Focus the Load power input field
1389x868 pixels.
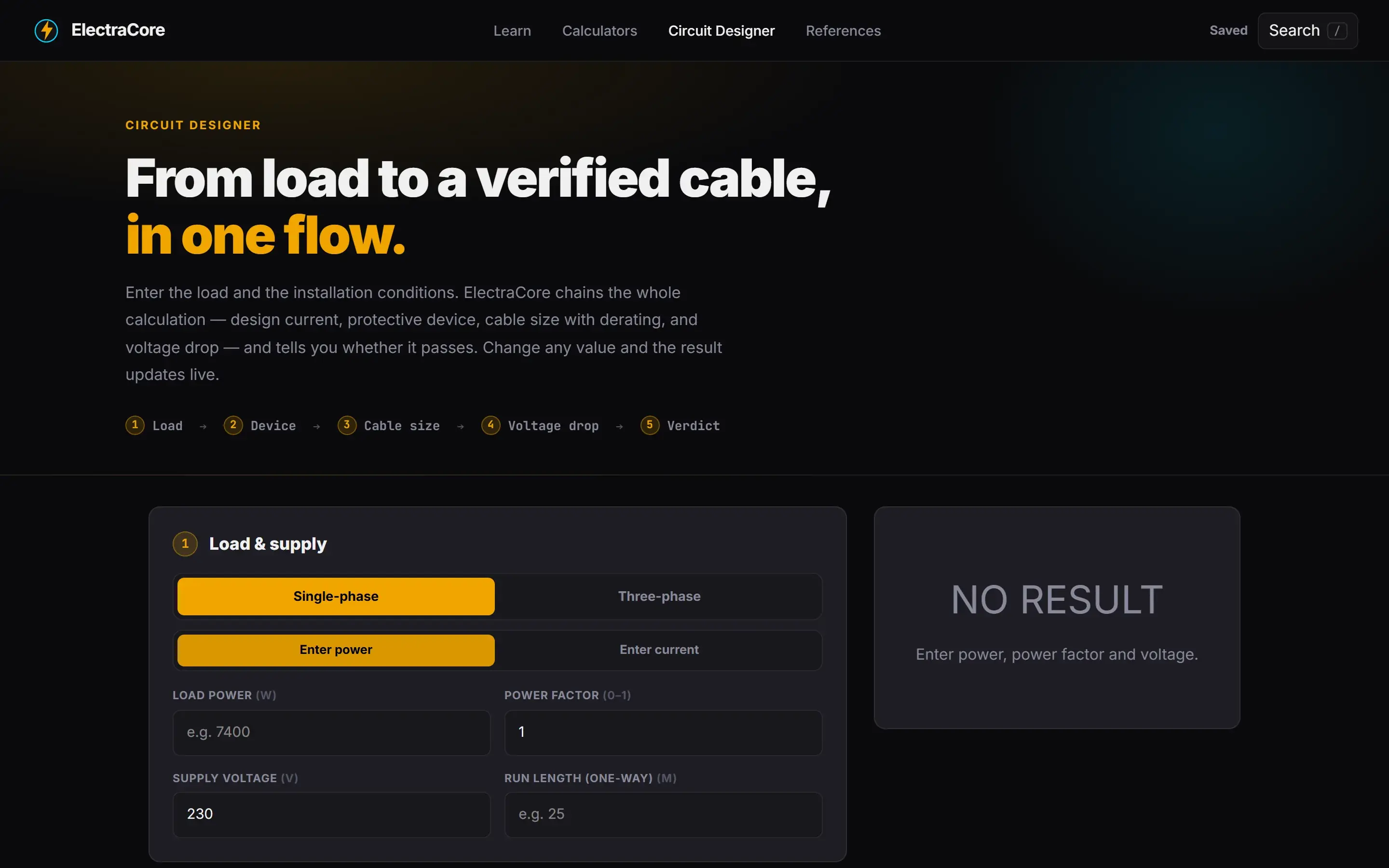[x=331, y=732]
